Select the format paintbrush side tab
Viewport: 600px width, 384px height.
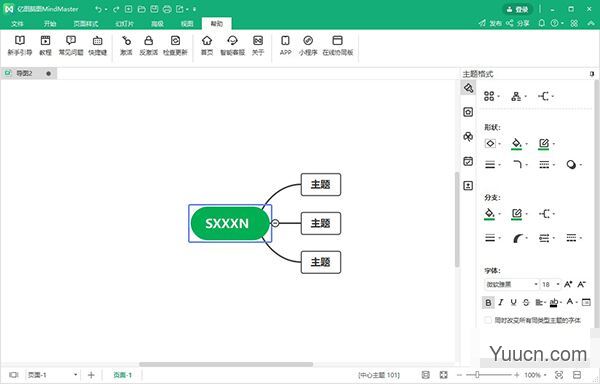click(x=468, y=88)
